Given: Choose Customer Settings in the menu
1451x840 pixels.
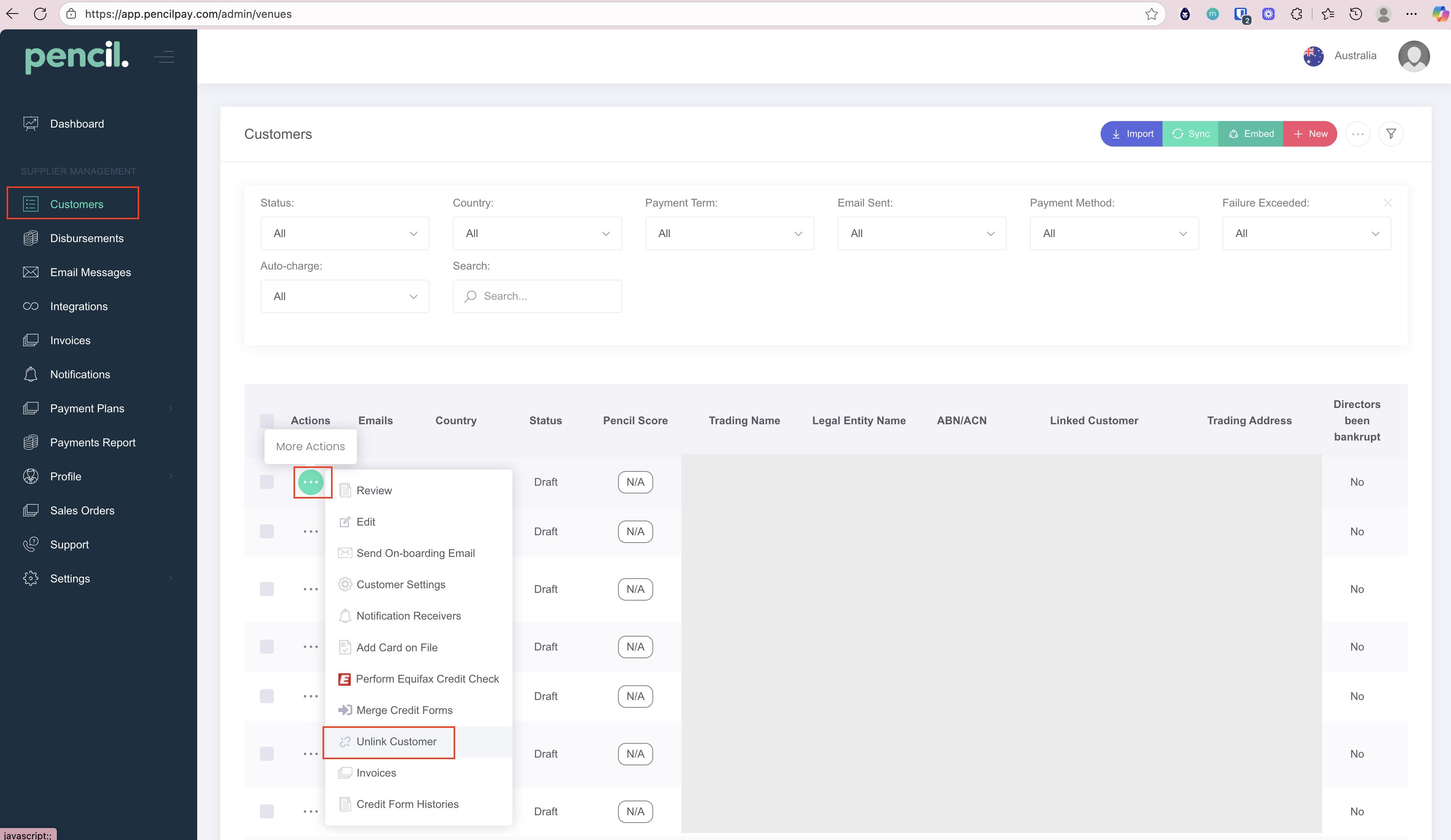Looking at the screenshot, I should coord(418,584).
